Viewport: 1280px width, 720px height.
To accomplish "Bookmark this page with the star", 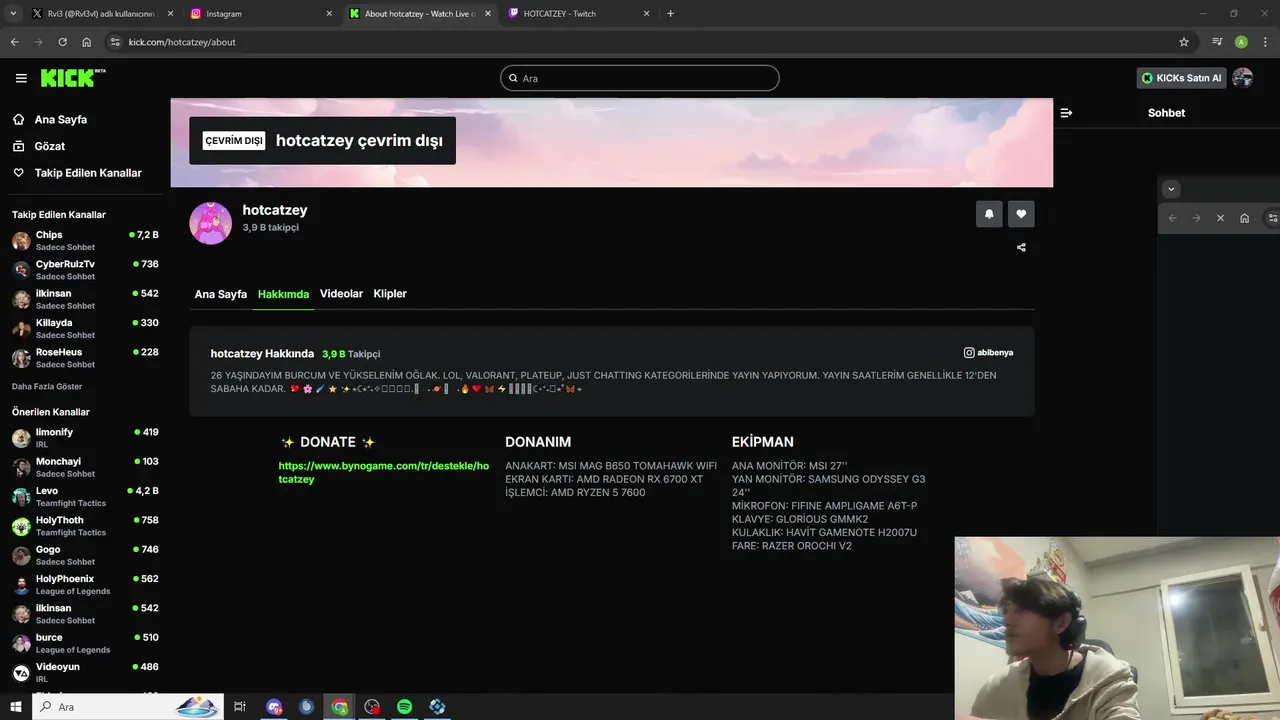I will 1184,42.
